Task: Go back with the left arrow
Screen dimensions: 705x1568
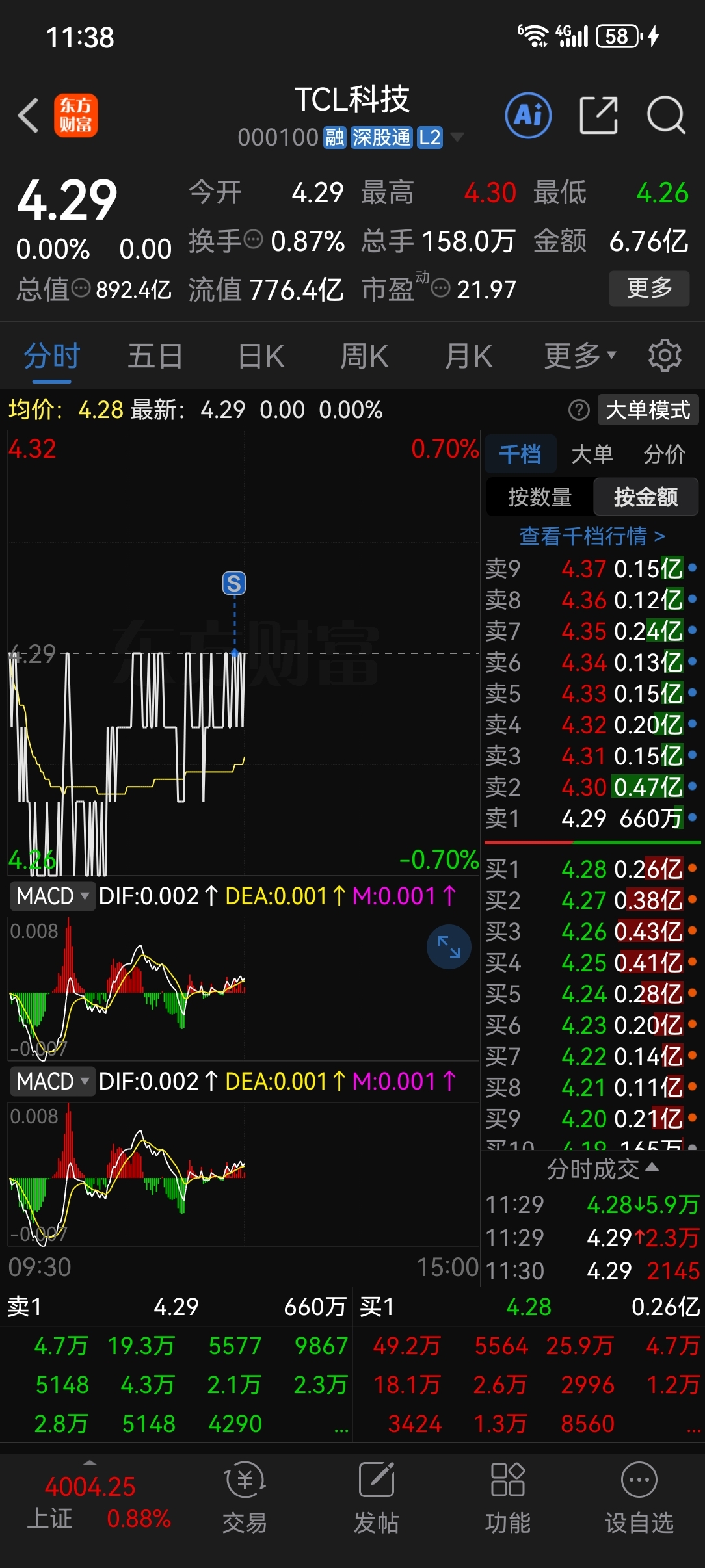Action: coord(29,116)
